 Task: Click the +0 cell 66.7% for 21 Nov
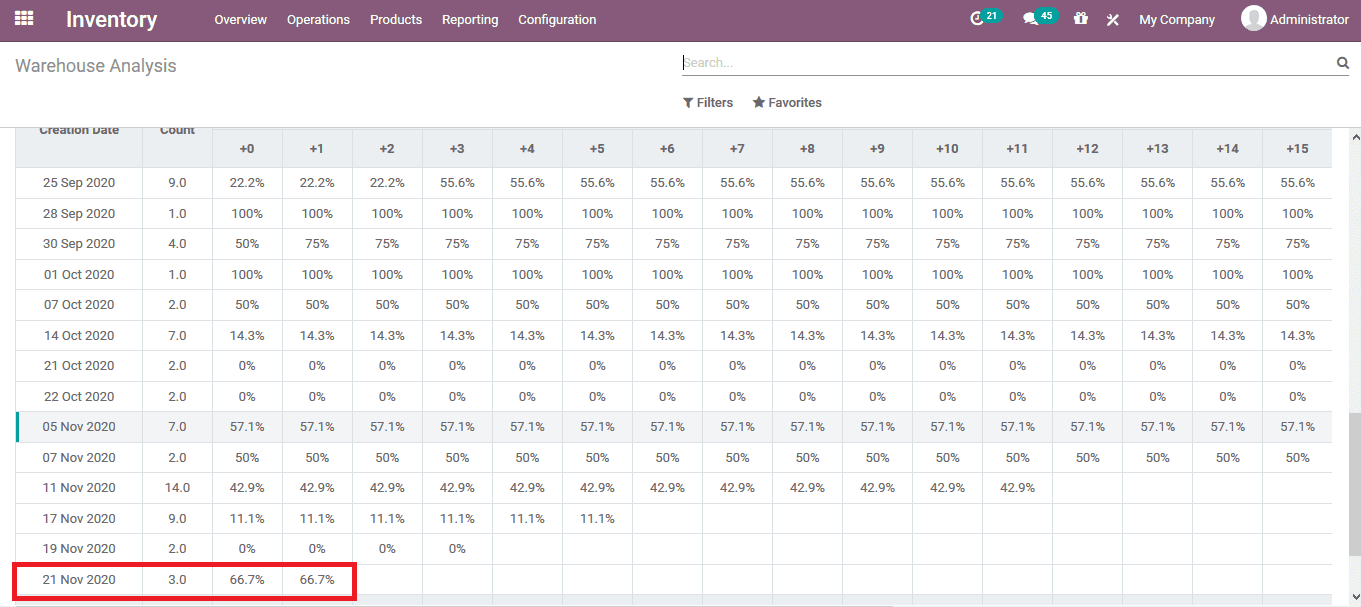click(247, 580)
